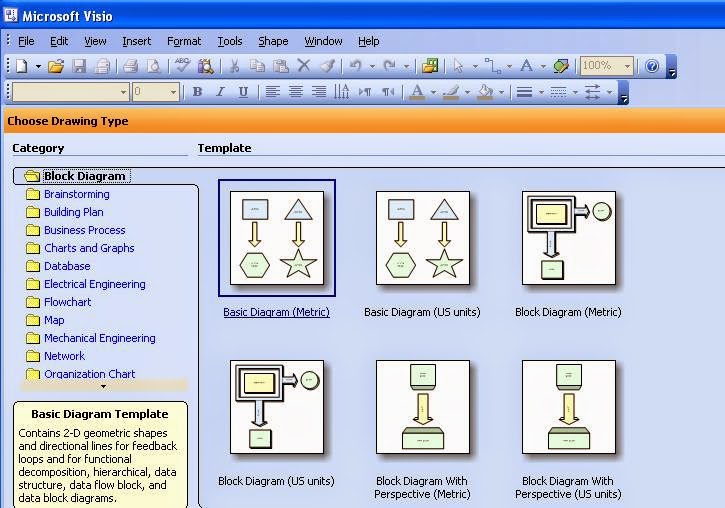
Task: Select the Basic Diagram (US units) thumbnail
Action: coord(423,238)
